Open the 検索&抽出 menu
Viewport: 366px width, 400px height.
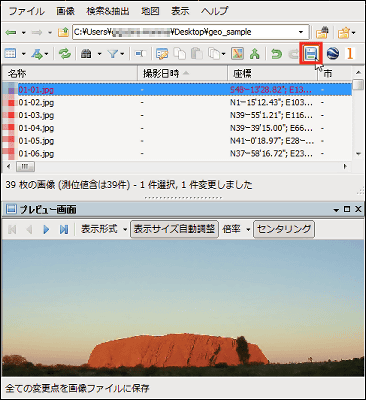107,11
